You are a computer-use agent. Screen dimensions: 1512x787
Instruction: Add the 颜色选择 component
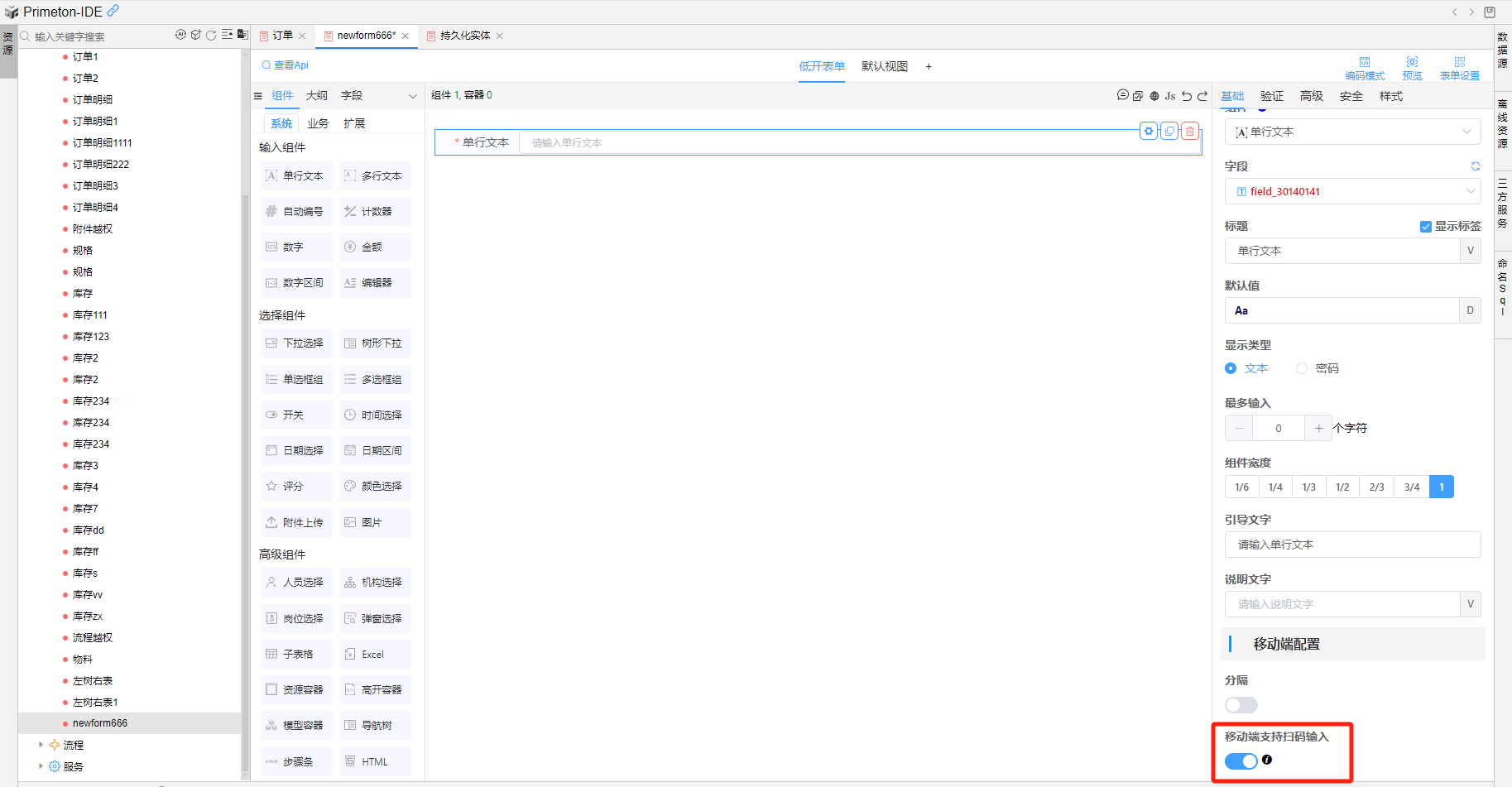tap(375, 487)
